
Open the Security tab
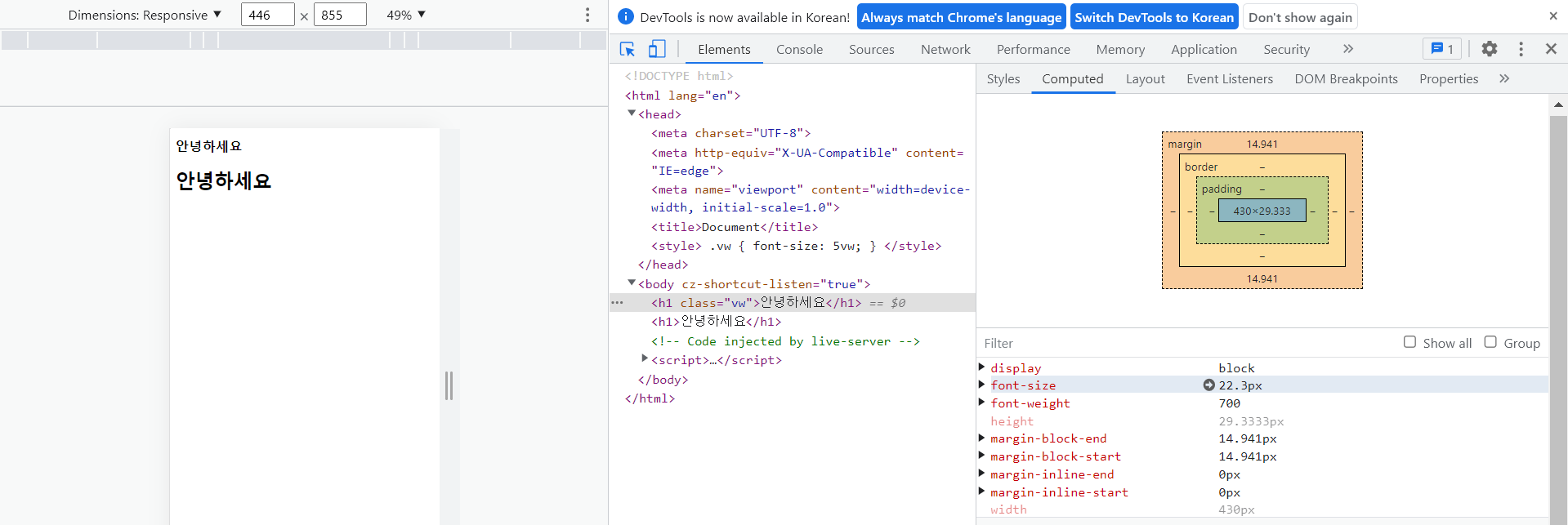pyautogui.click(x=1286, y=50)
